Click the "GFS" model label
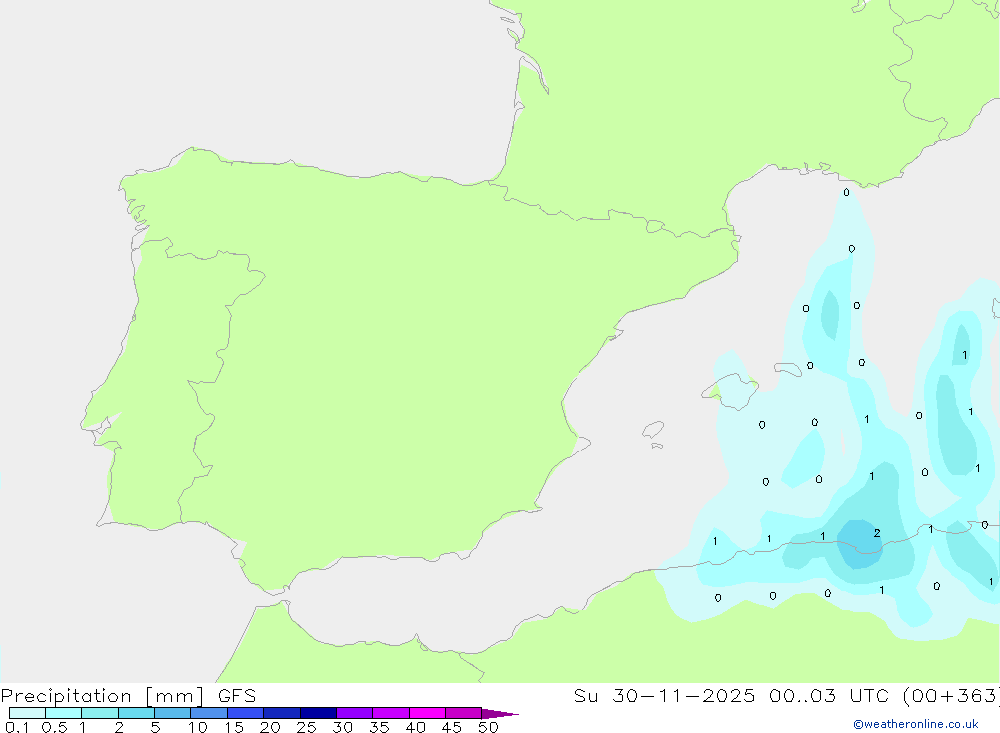 [237, 696]
